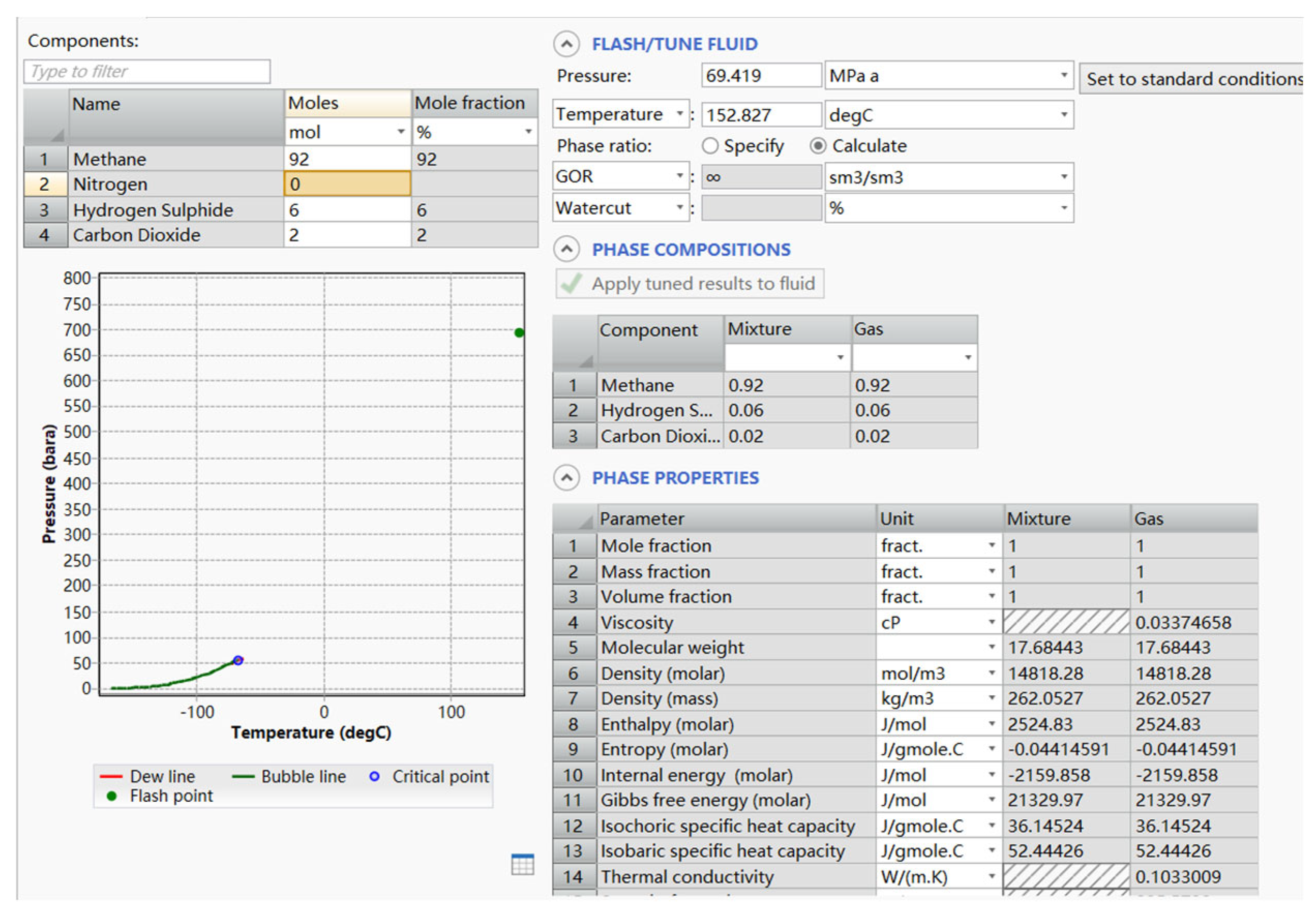Click the select-all corner of components table

pyautogui.click(x=46, y=118)
